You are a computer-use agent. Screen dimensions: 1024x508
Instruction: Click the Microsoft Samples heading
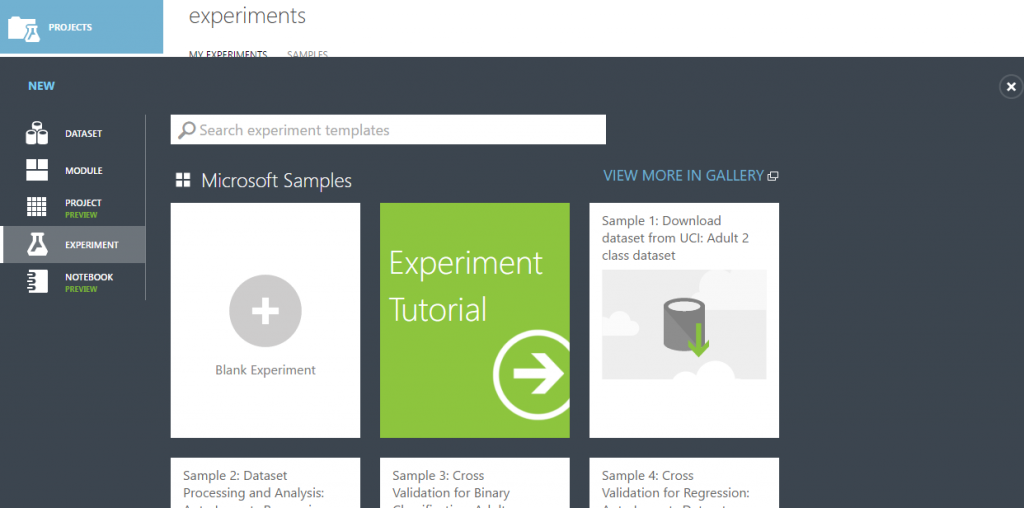point(276,180)
